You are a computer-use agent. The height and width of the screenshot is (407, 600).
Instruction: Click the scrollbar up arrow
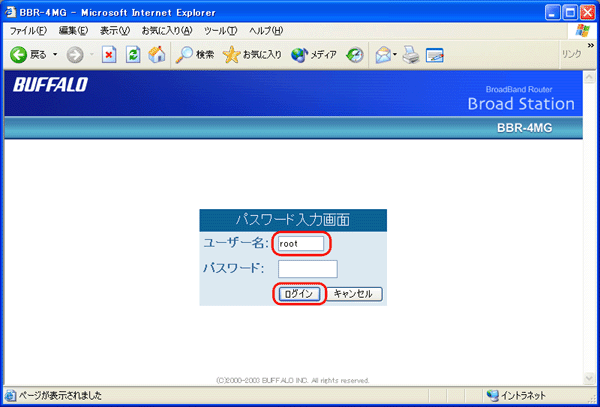point(589,77)
